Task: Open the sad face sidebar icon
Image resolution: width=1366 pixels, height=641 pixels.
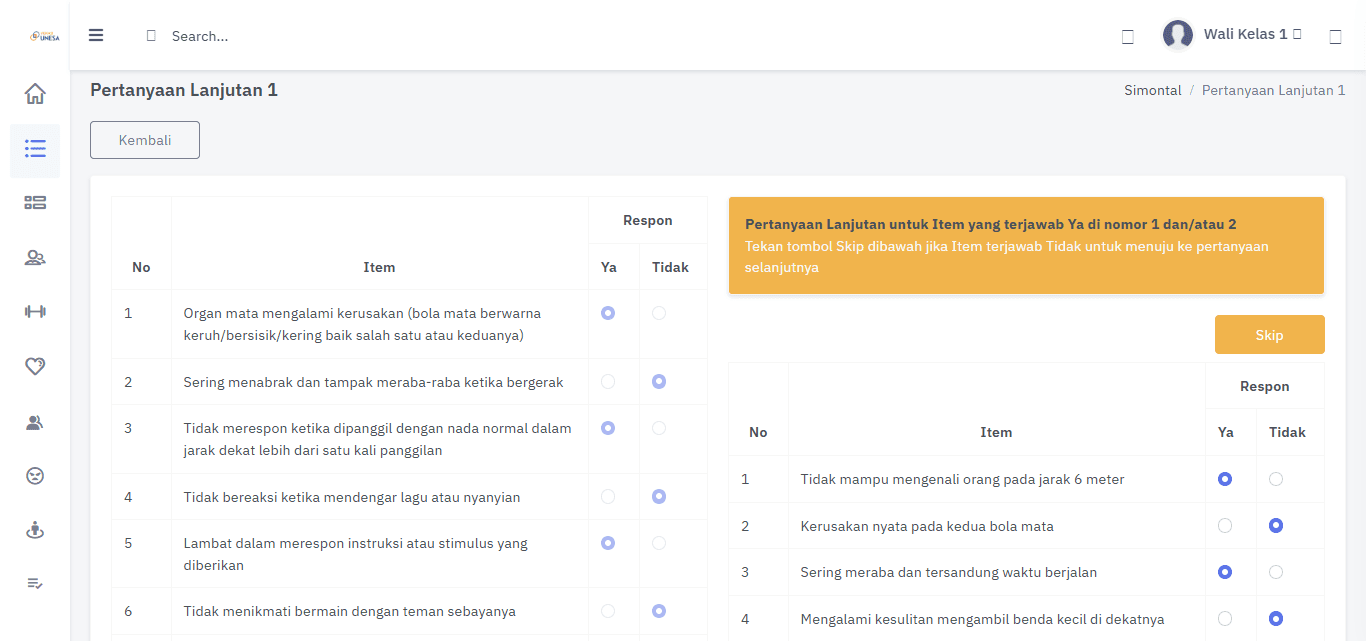Action: [x=35, y=476]
